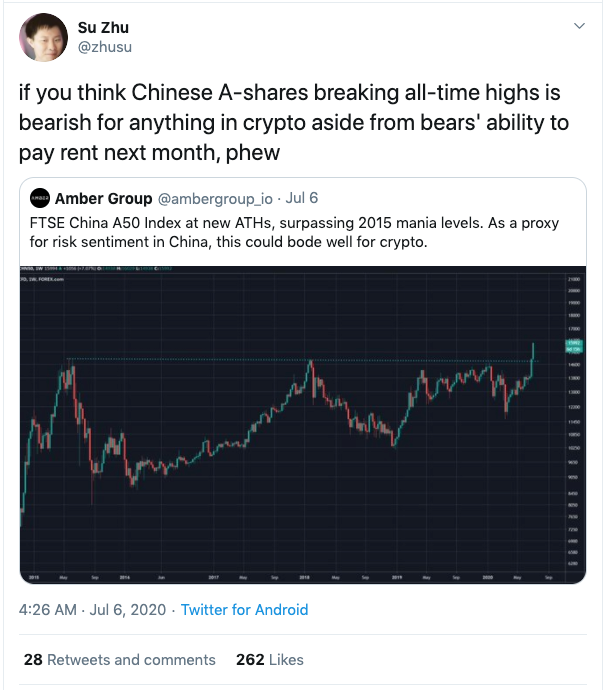This screenshot has width=607, height=690.
Task: Click the Amber Group avatar icon
Action: (40, 198)
